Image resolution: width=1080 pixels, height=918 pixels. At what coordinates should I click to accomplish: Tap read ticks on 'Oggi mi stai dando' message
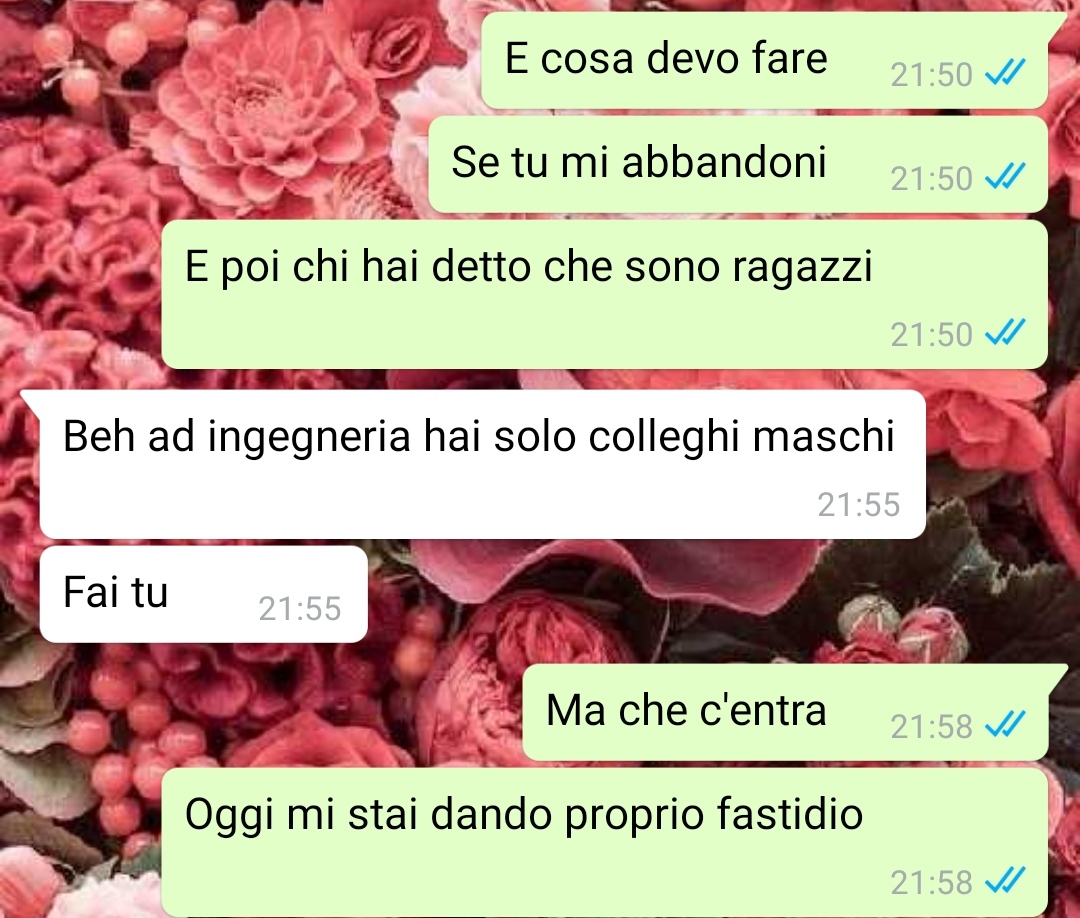click(x=1005, y=880)
